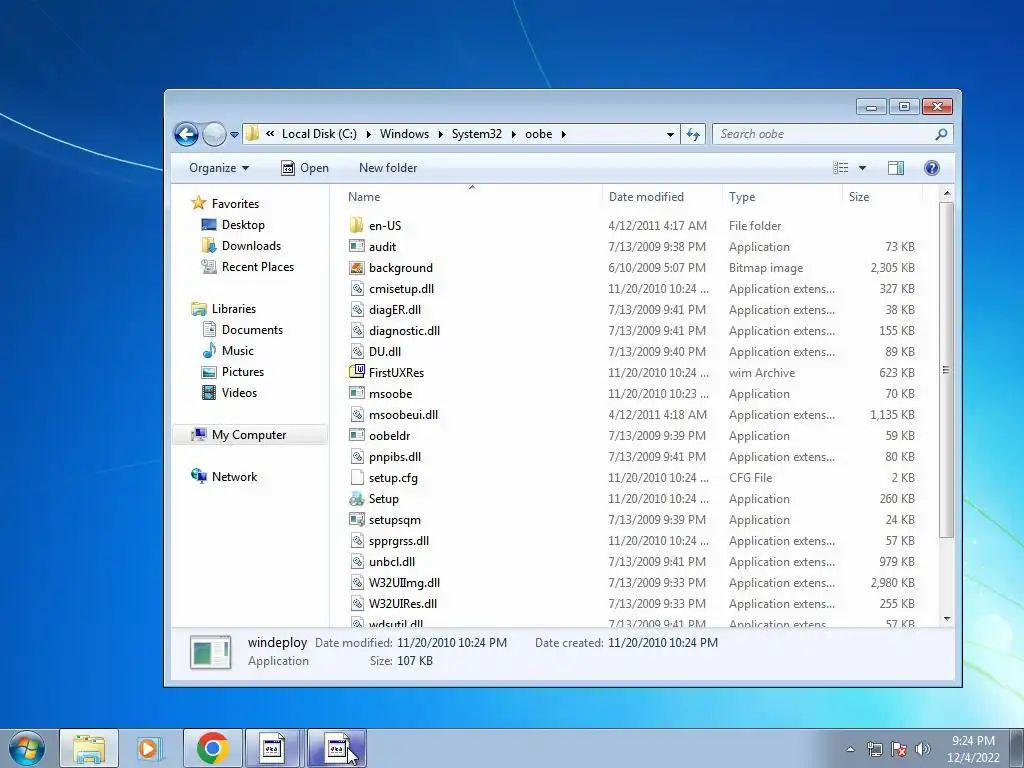Launch Google Chrome from taskbar

point(212,748)
